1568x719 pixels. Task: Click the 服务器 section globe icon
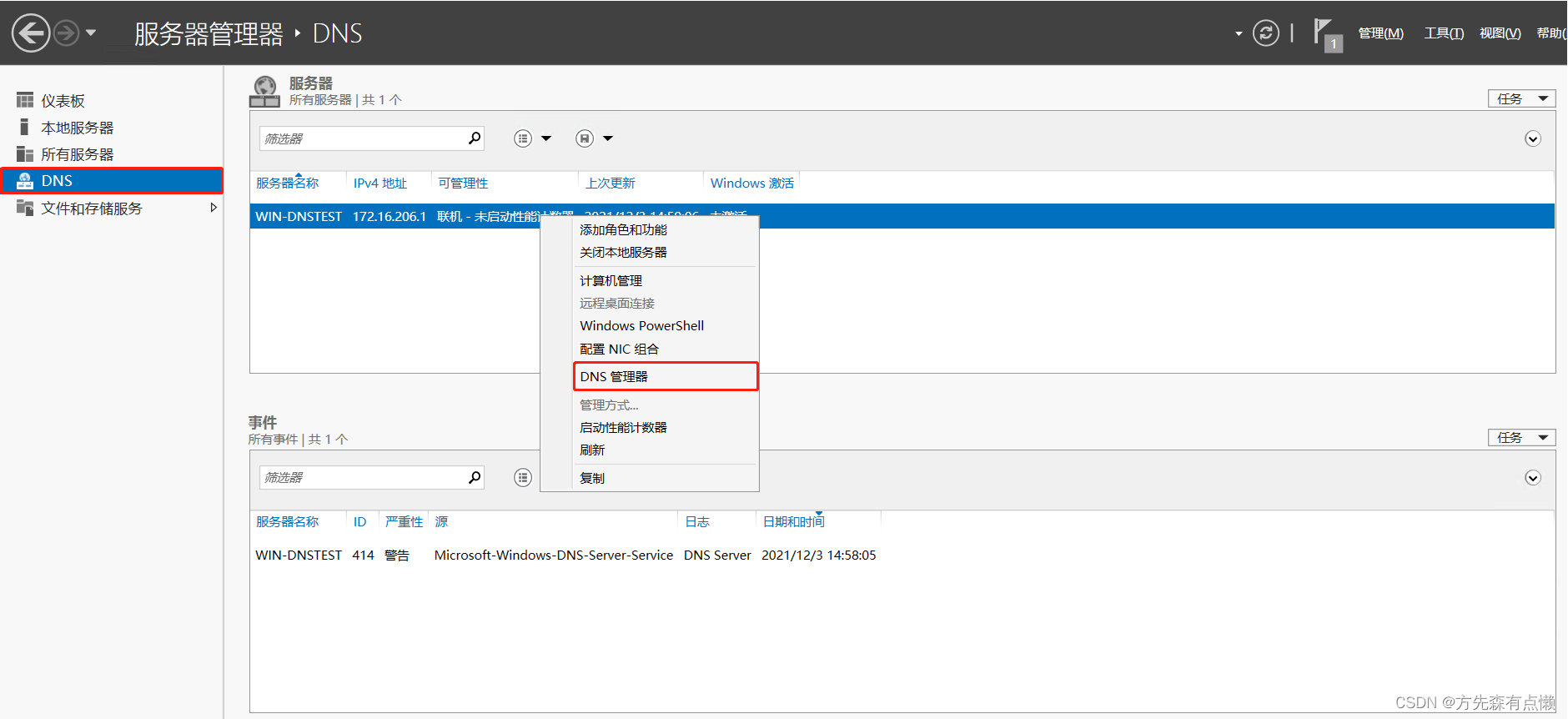pyautogui.click(x=265, y=91)
